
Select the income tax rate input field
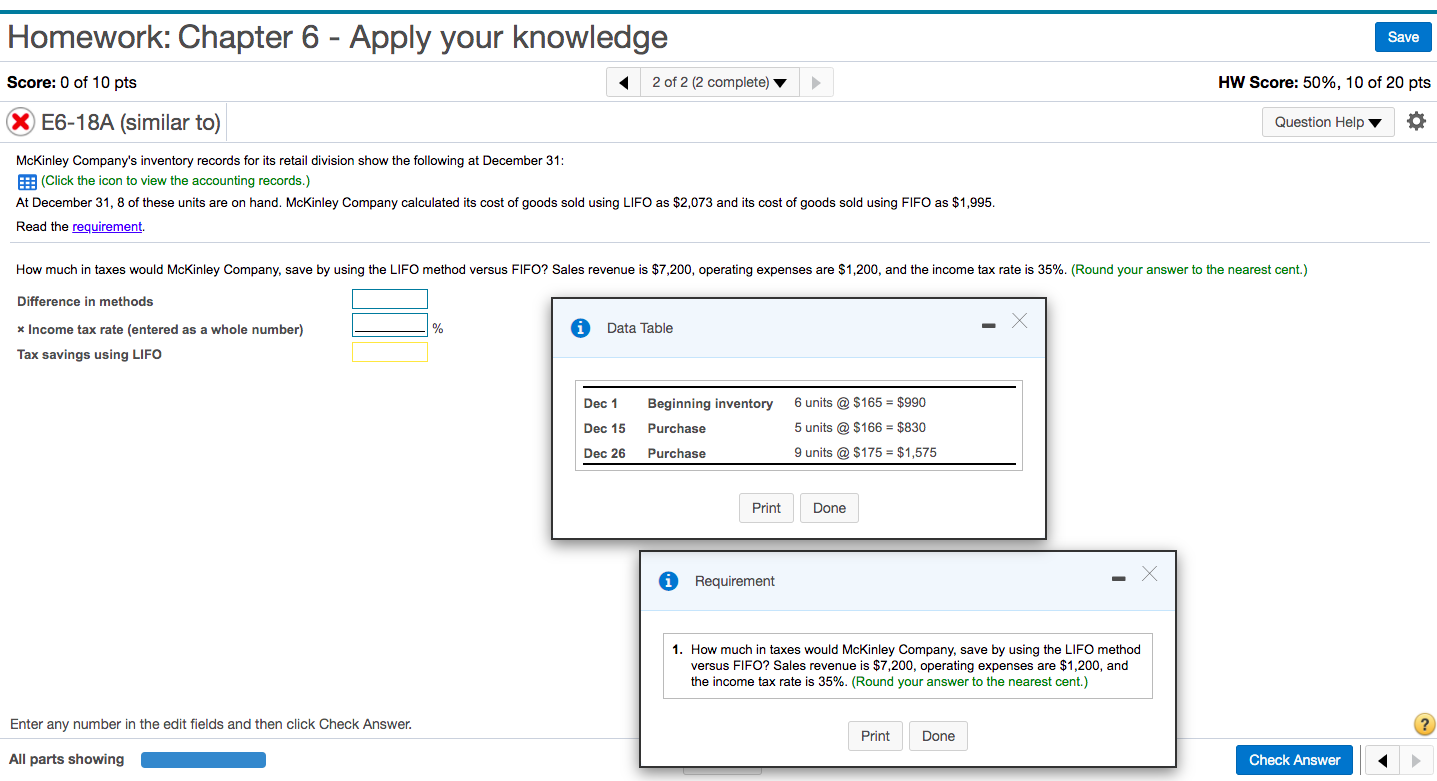click(389, 324)
